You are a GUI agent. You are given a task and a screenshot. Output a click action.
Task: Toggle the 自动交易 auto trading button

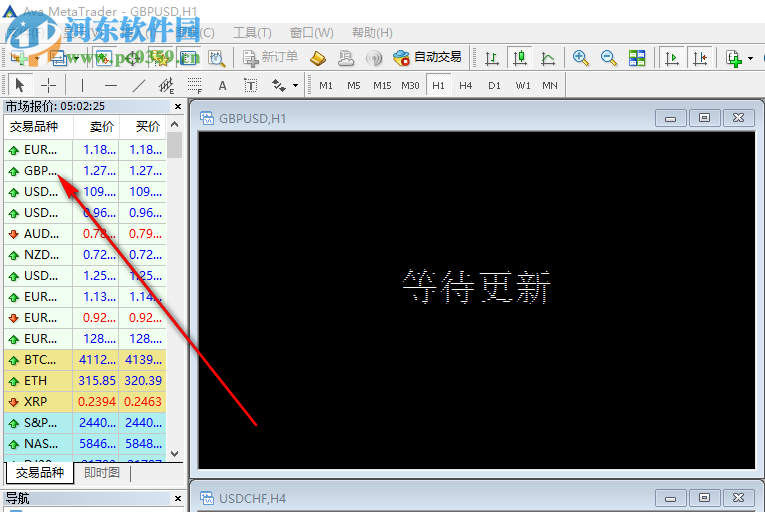(427, 58)
